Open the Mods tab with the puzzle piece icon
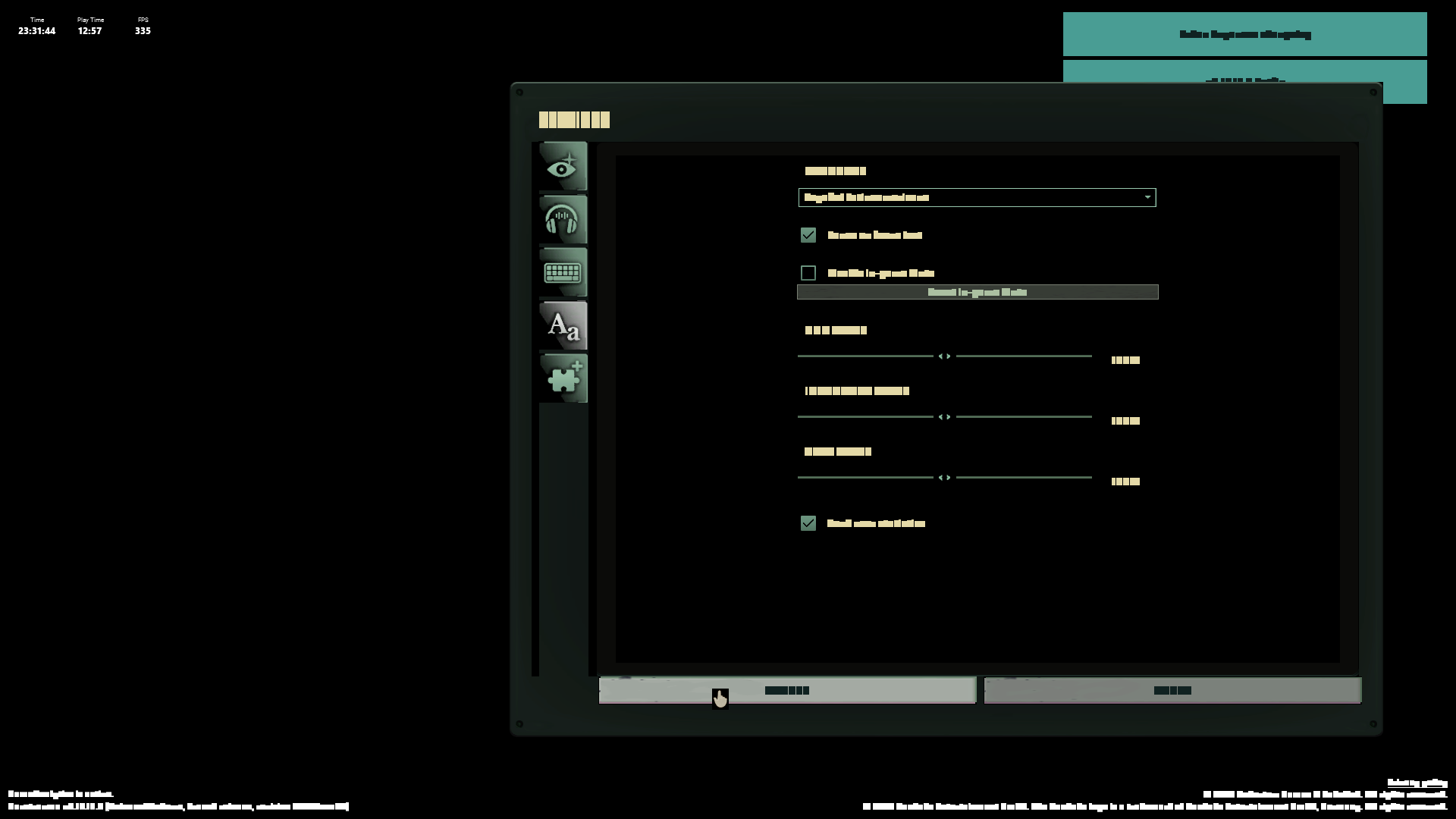The image size is (1456, 819). [563, 378]
